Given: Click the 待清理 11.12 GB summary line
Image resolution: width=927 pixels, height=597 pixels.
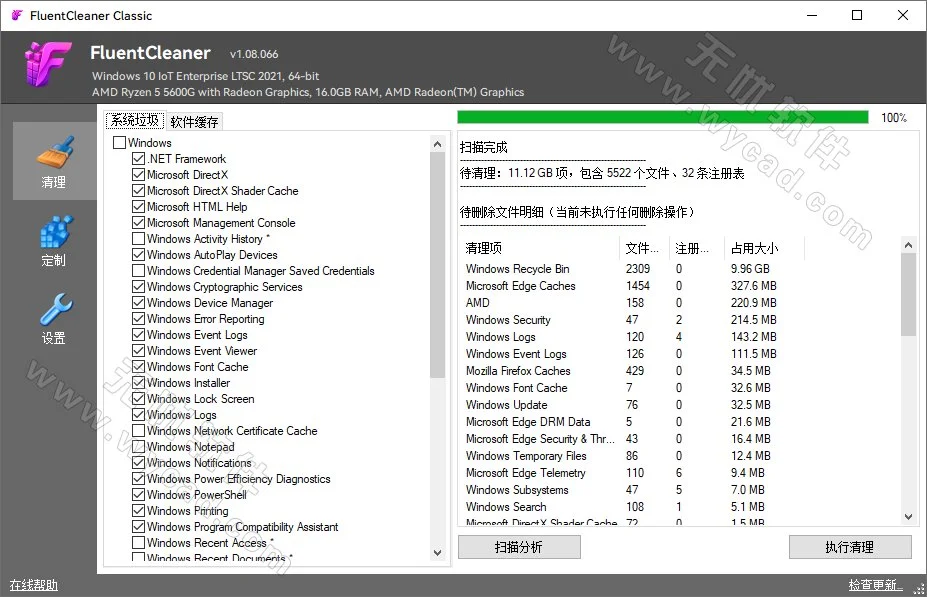Looking at the screenshot, I should point(602,173).
